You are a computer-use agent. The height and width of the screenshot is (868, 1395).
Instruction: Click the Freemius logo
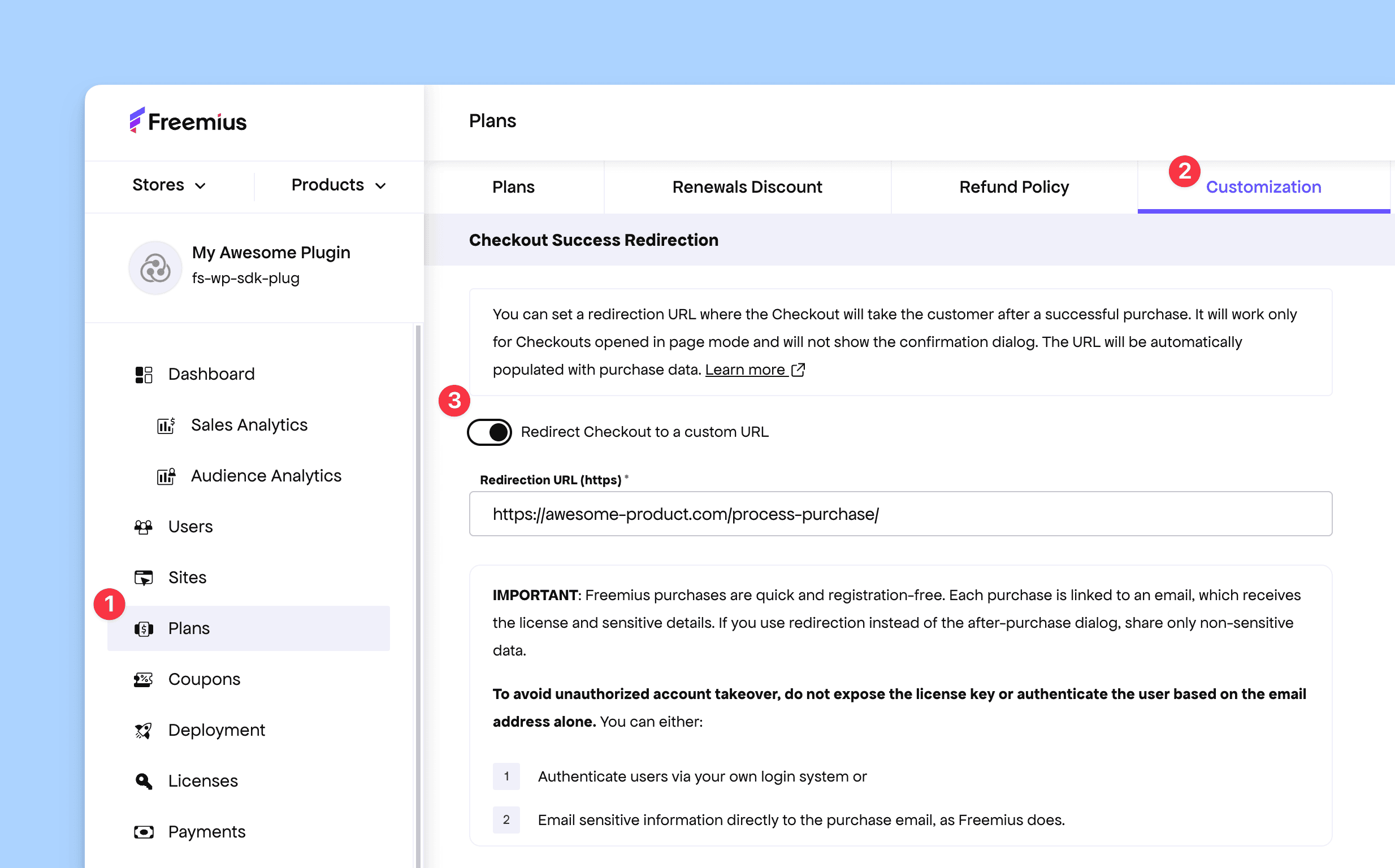tap(188, 120)
